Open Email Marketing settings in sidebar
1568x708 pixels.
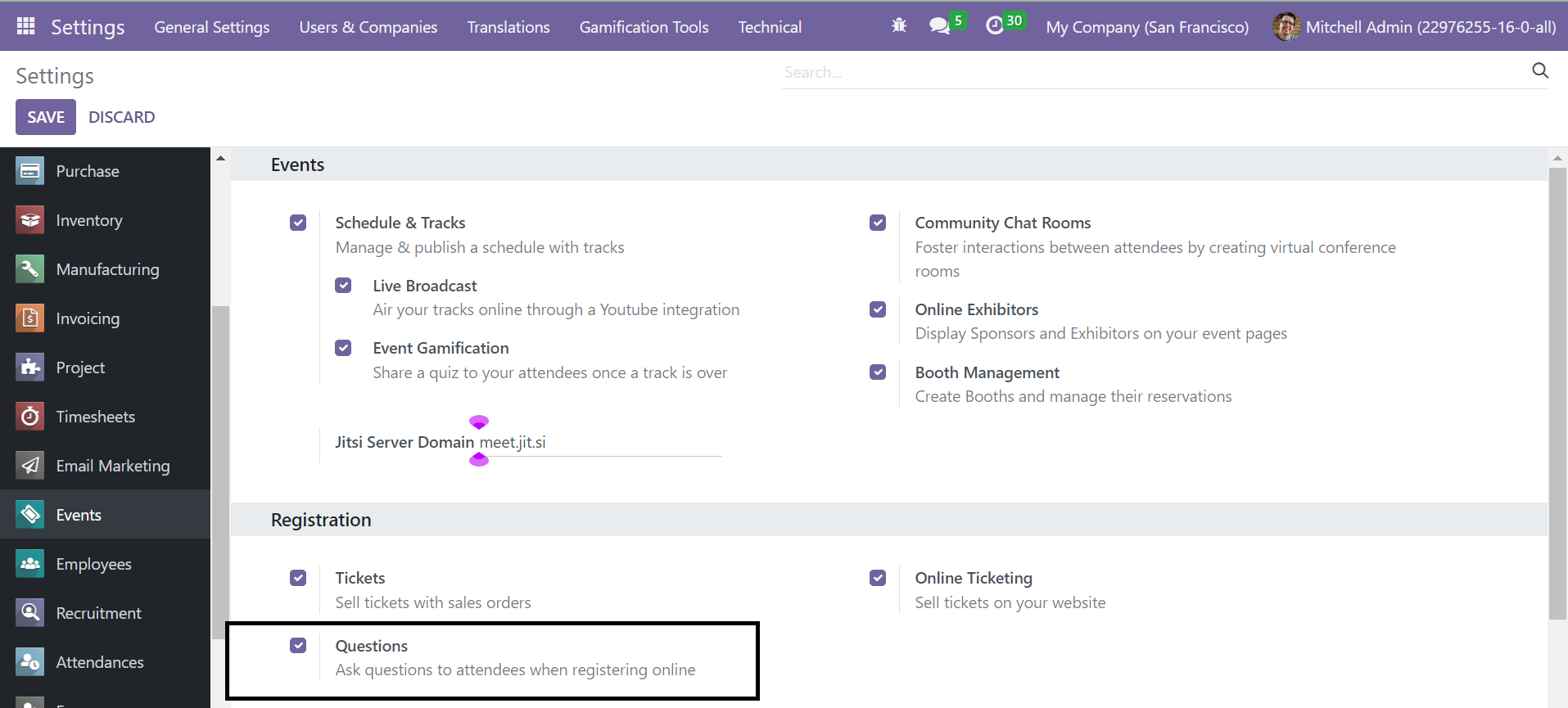coord(105,466)
